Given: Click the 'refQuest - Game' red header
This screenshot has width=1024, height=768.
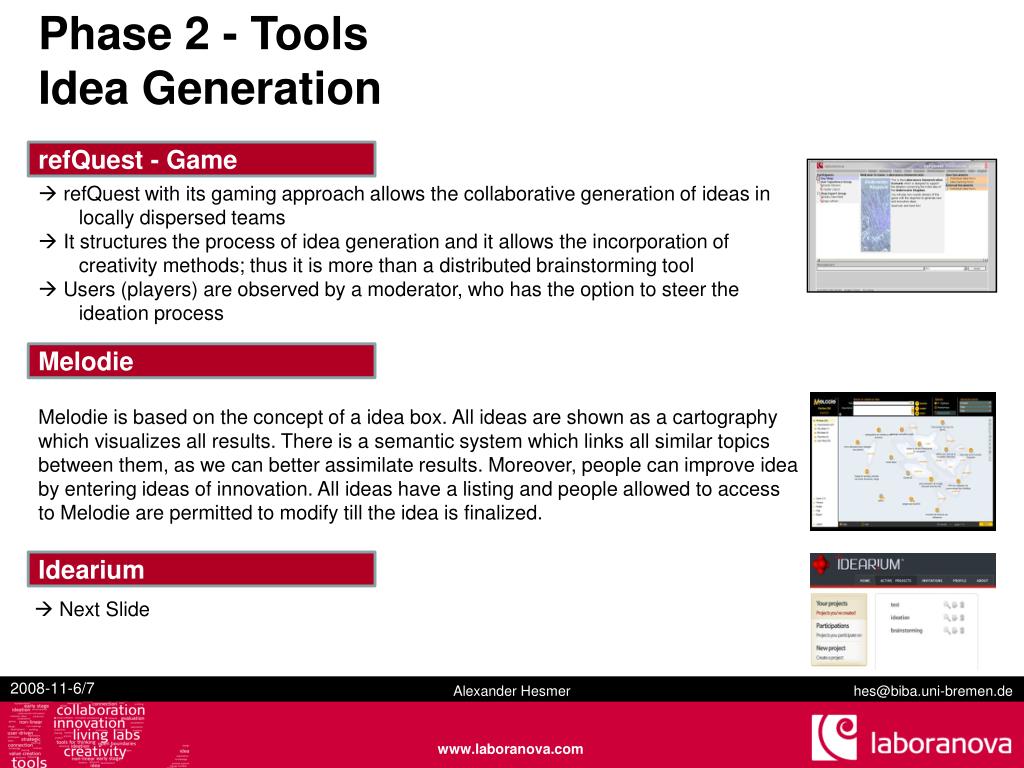Looking at the screenshot, I should coord(201,159).
